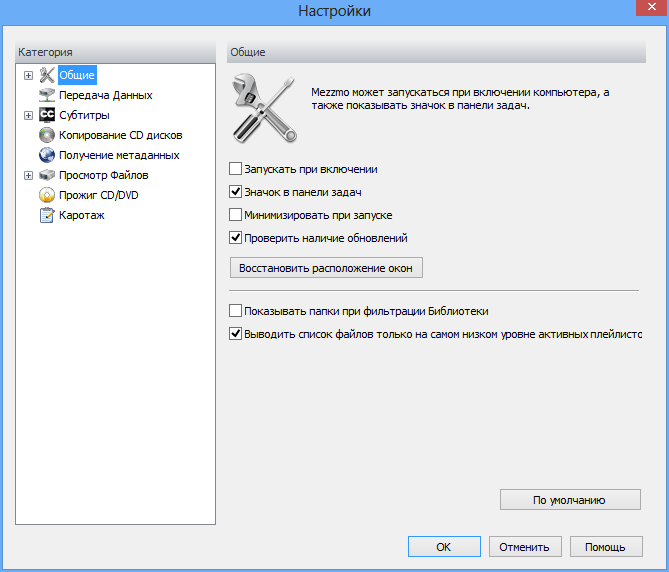Uncheck Значок в панели задач
The image size is (669, 572).
(x=236, y=192)
